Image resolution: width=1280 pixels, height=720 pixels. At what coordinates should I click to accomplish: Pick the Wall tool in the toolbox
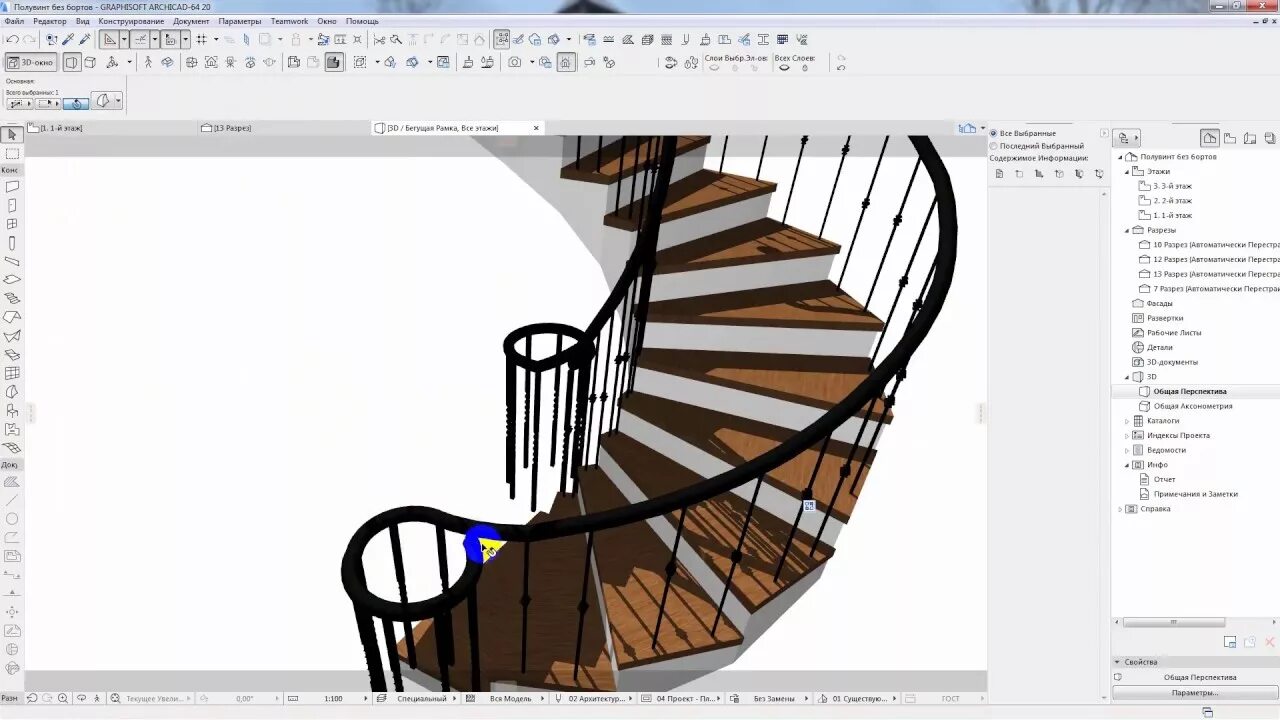12,187
